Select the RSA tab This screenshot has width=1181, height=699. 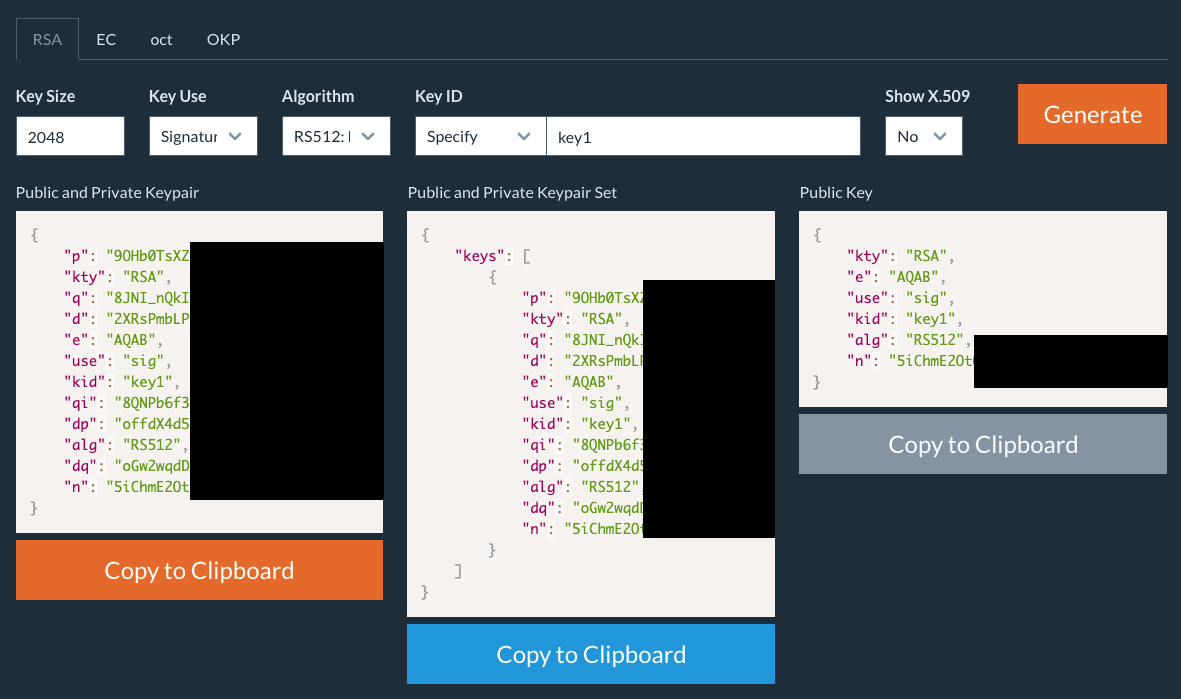(x=46, y=39)
